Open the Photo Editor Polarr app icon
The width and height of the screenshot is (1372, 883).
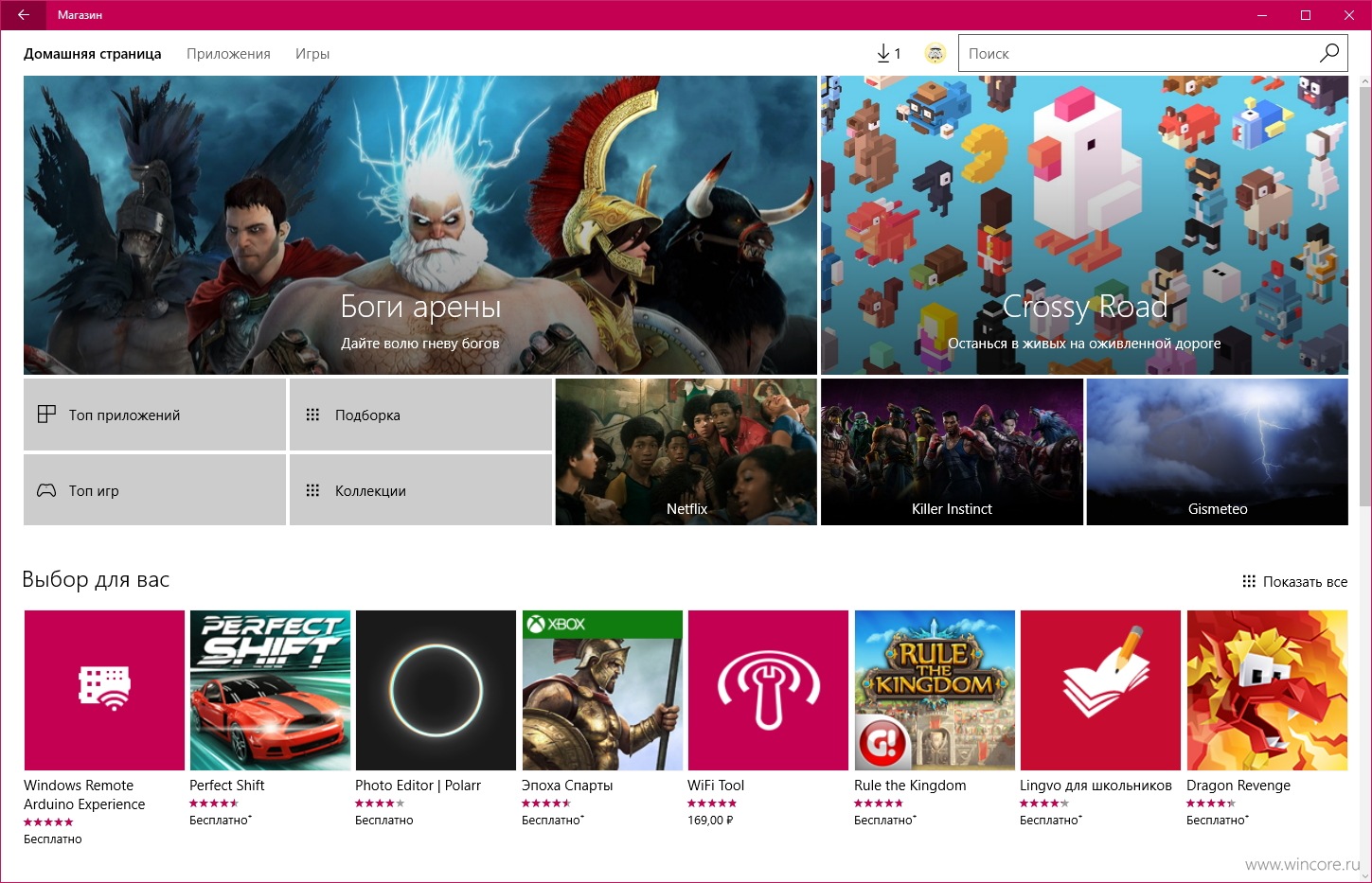coord(436,690)
